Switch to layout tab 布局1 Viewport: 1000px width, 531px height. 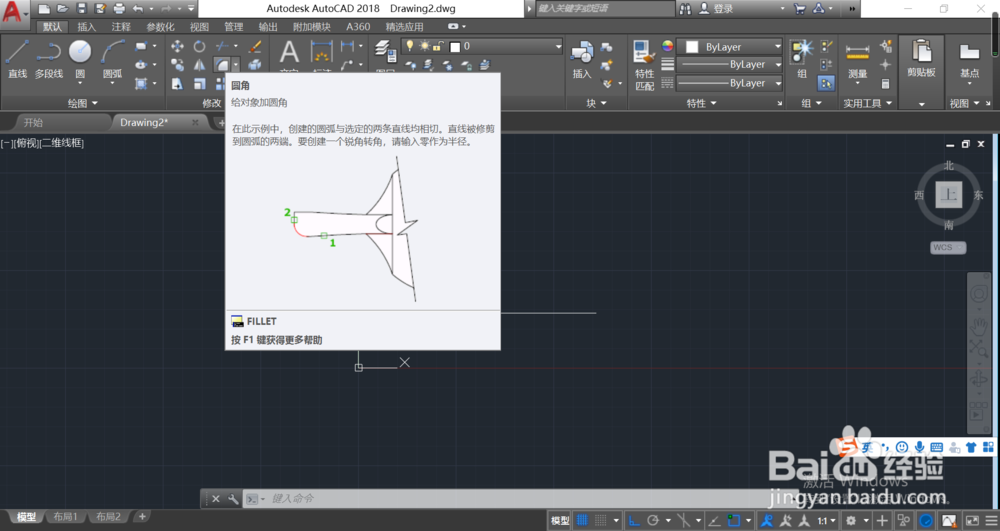point(65,516)
